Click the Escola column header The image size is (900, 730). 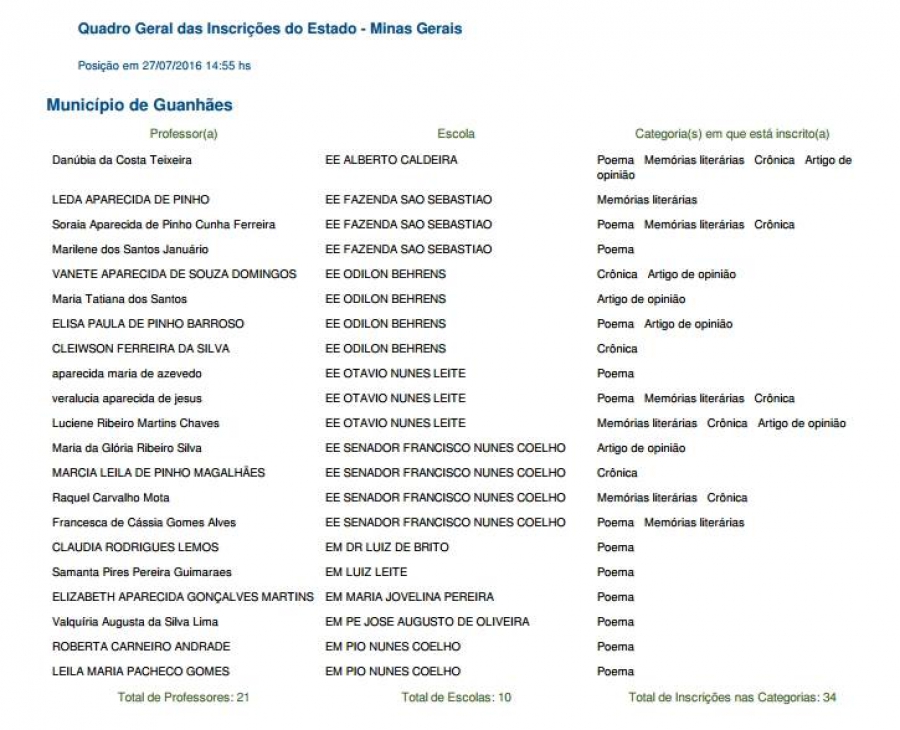456,134
